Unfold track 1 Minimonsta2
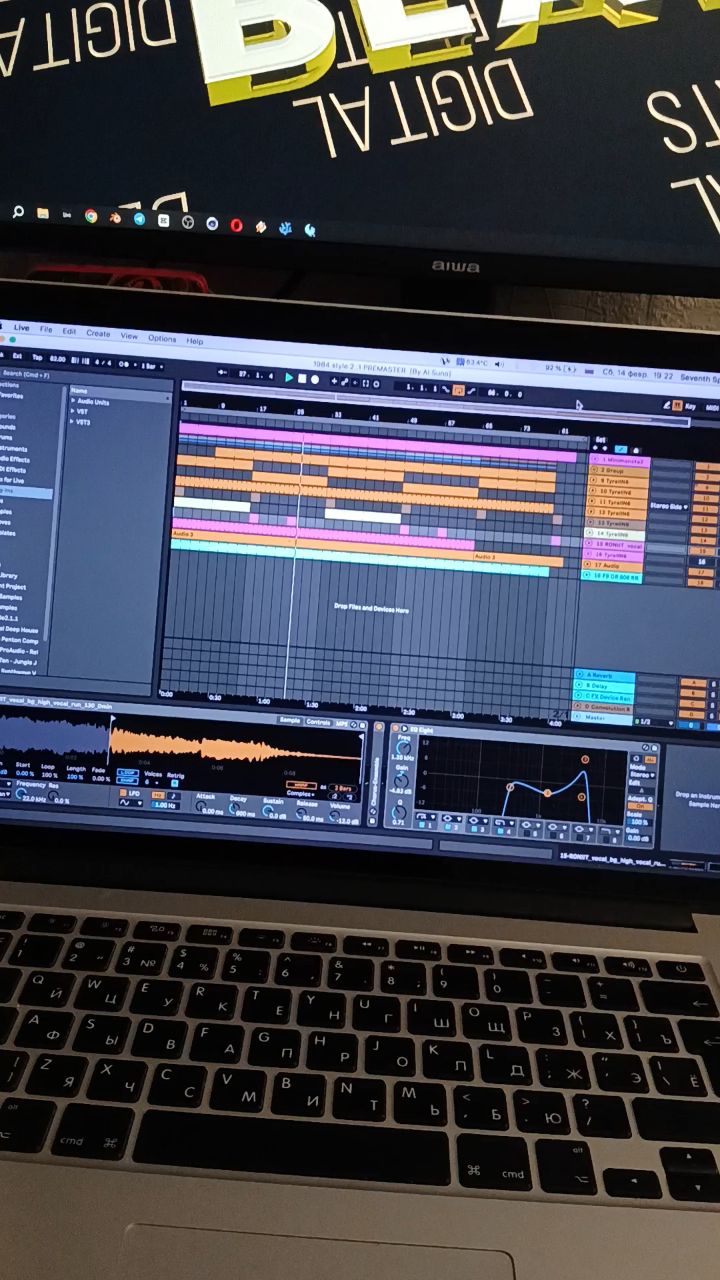This screenshot has height=1280, width=720. pos(593,460)
